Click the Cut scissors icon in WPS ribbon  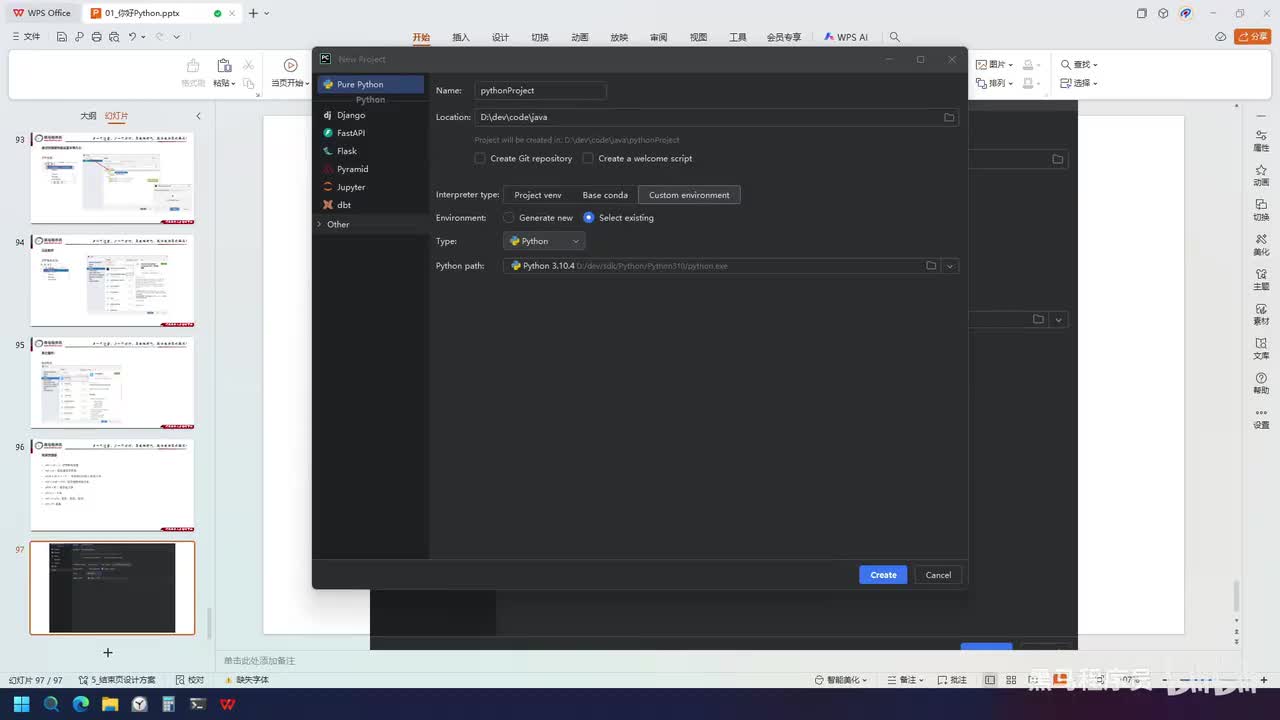pyautogui.click(x=249, y=65)
